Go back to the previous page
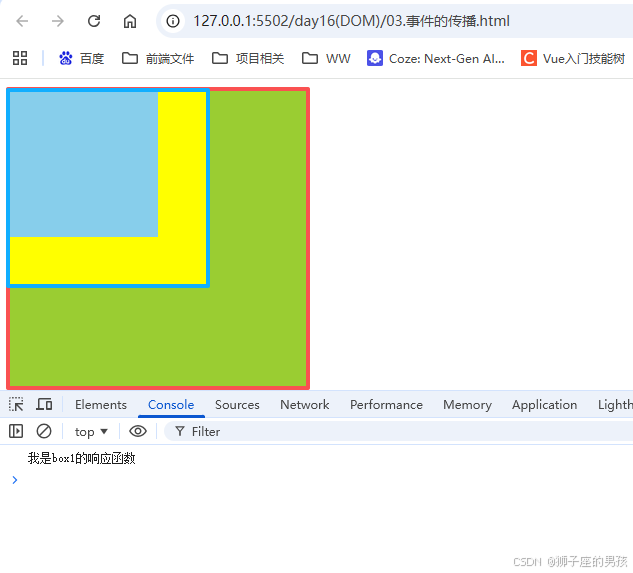 point(22,21)
